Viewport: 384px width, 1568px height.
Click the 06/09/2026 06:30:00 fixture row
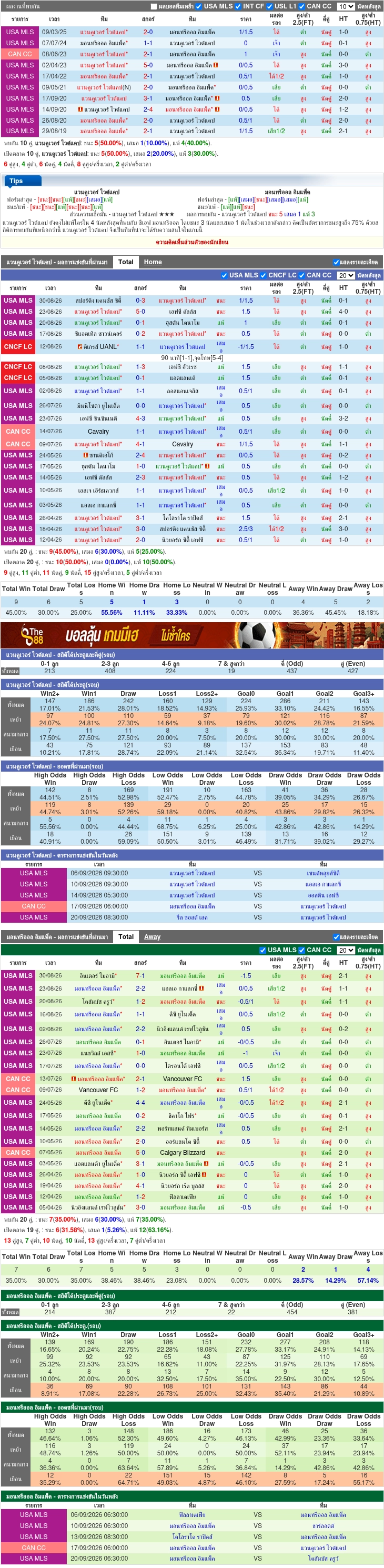191,1514
